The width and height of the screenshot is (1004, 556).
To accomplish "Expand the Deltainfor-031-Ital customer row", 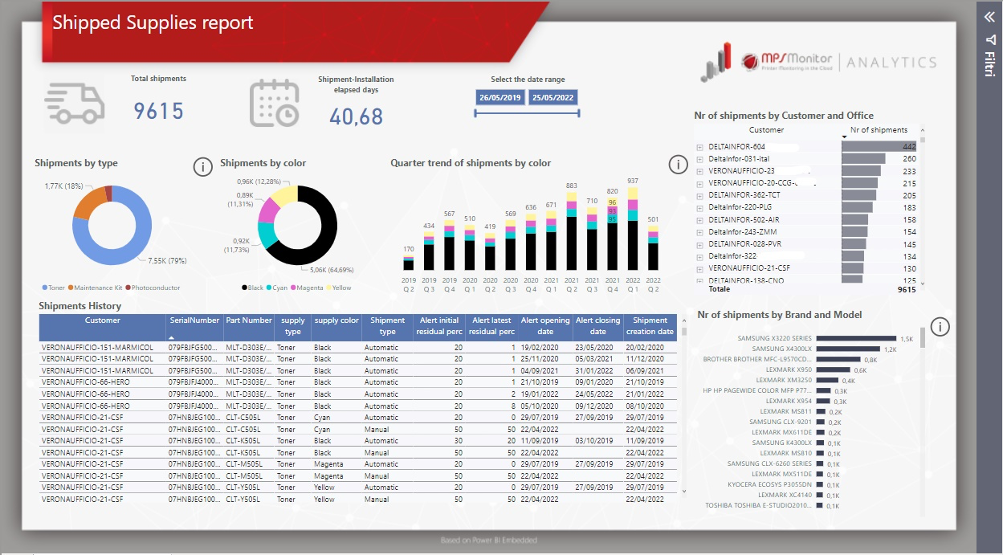I will (700, 159).
